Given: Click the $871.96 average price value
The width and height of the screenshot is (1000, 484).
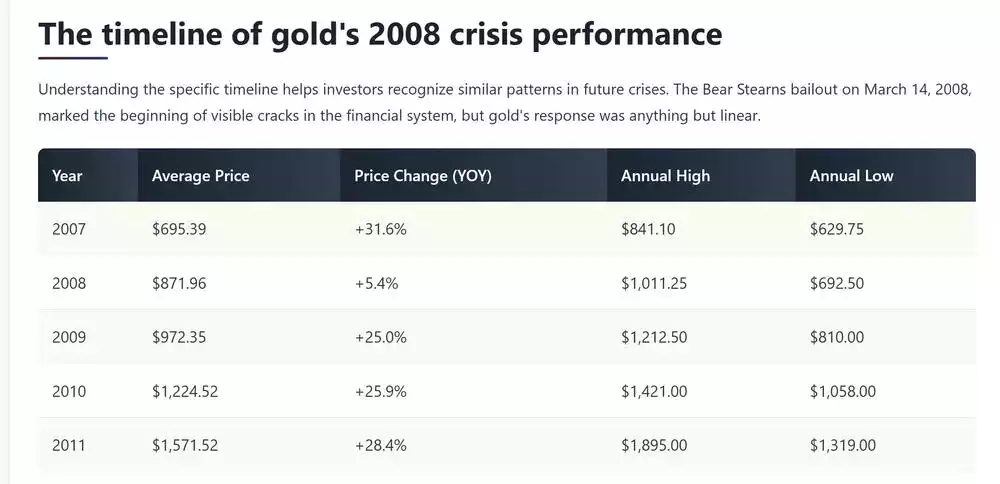Looking at the screenshot, I should pos(179,283).
